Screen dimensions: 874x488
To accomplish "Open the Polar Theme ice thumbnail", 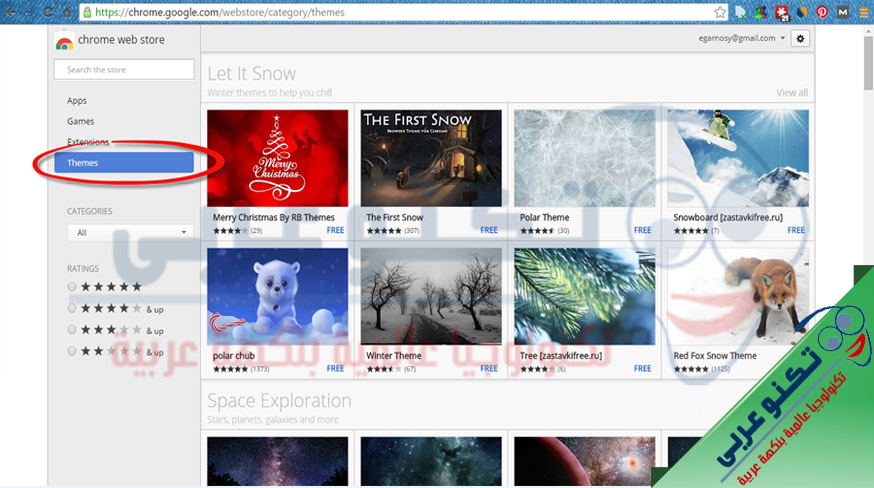I will [585, 158].
